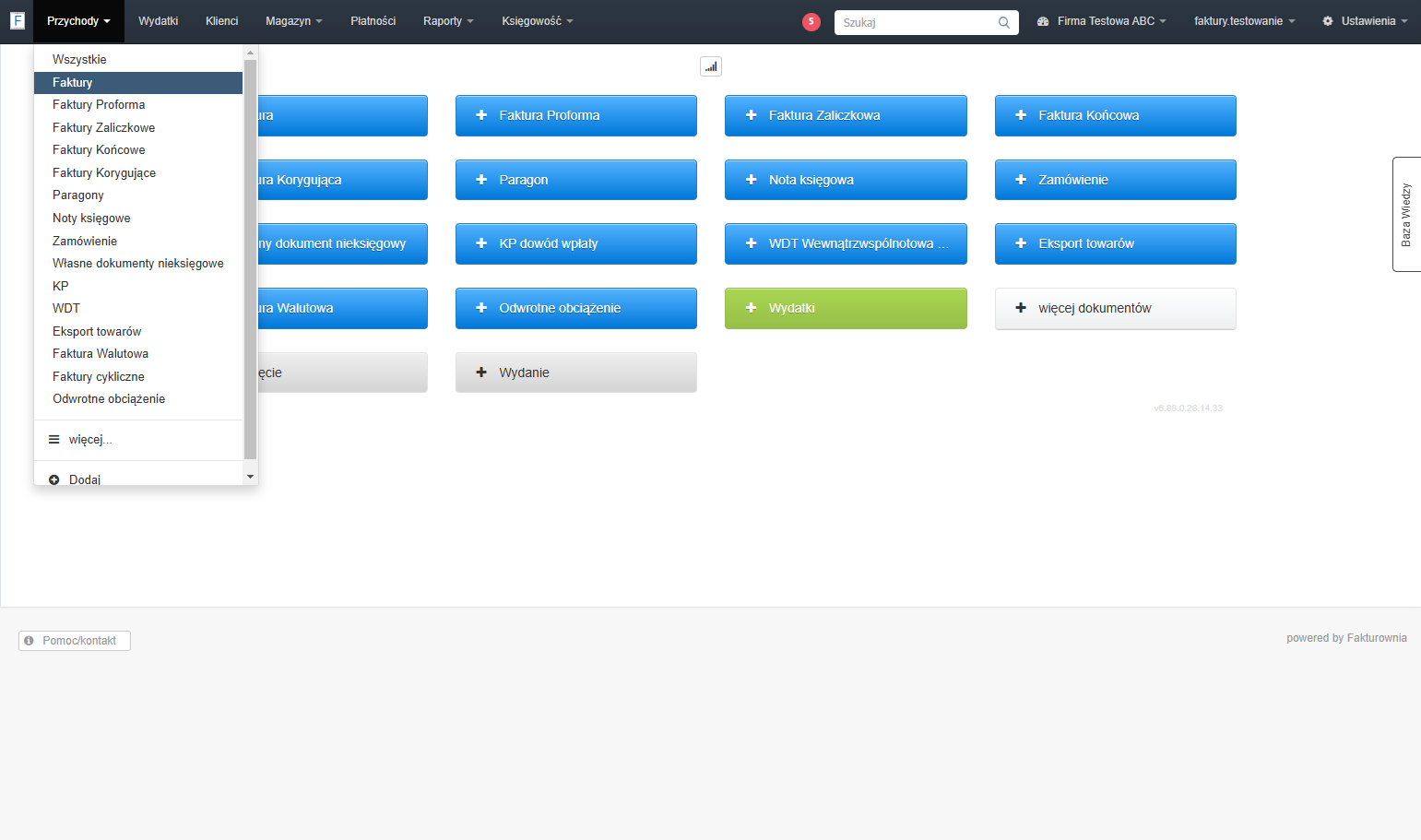Select Zamówienie entry in Przychody menu

[138, 242]
